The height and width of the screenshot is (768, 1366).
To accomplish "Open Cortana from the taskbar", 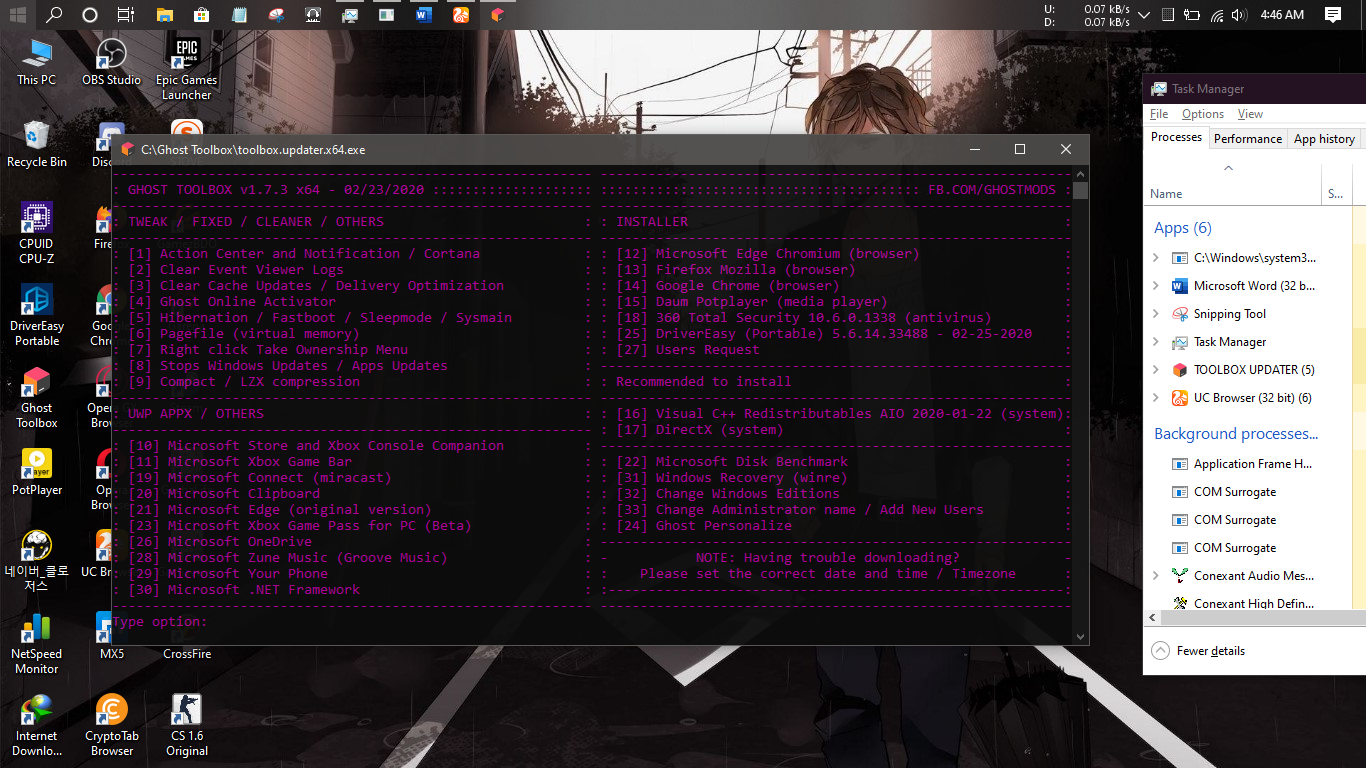I will pyautogui.click(x=90, y=15).
